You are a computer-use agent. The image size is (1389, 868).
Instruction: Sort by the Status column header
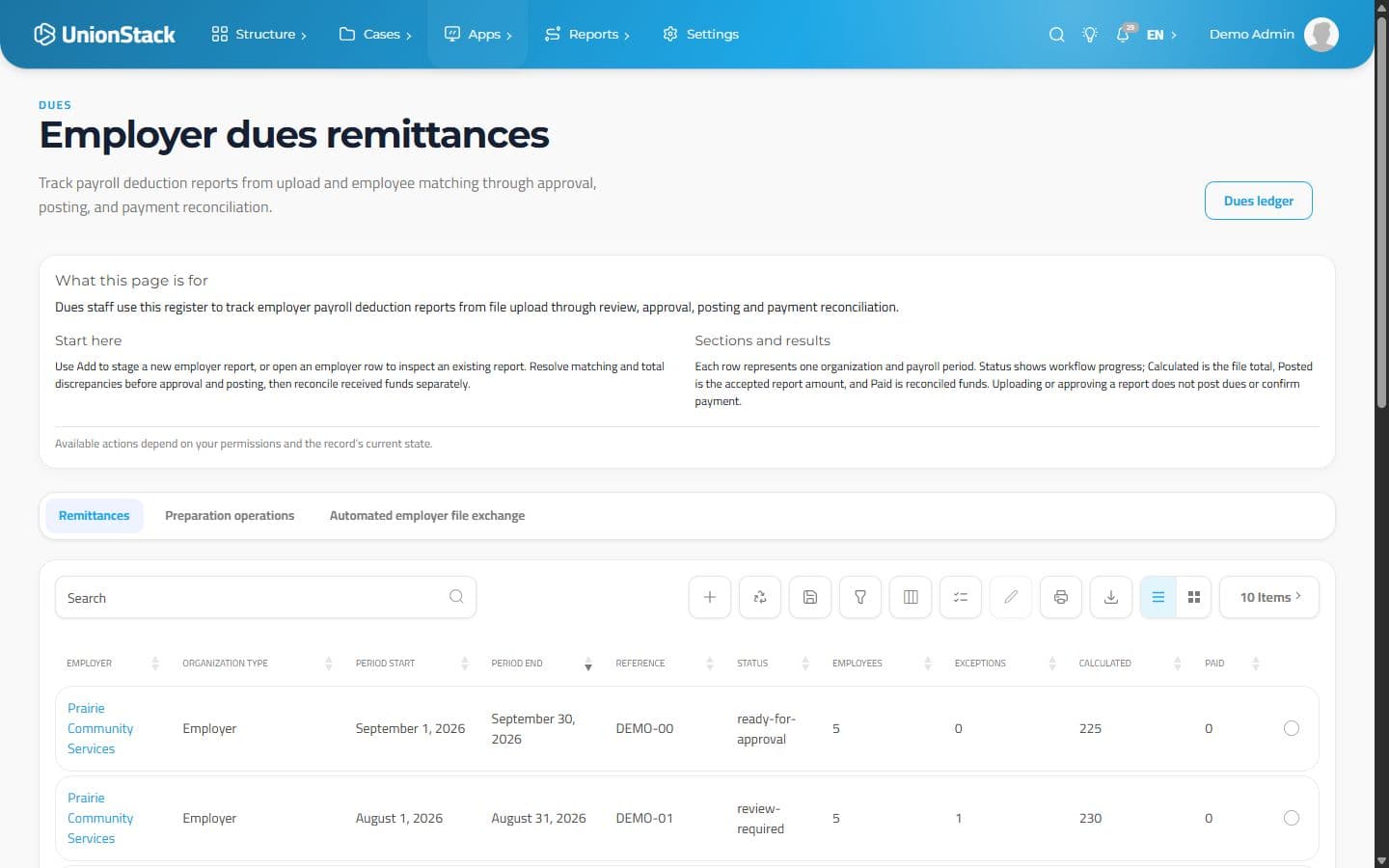773,664
